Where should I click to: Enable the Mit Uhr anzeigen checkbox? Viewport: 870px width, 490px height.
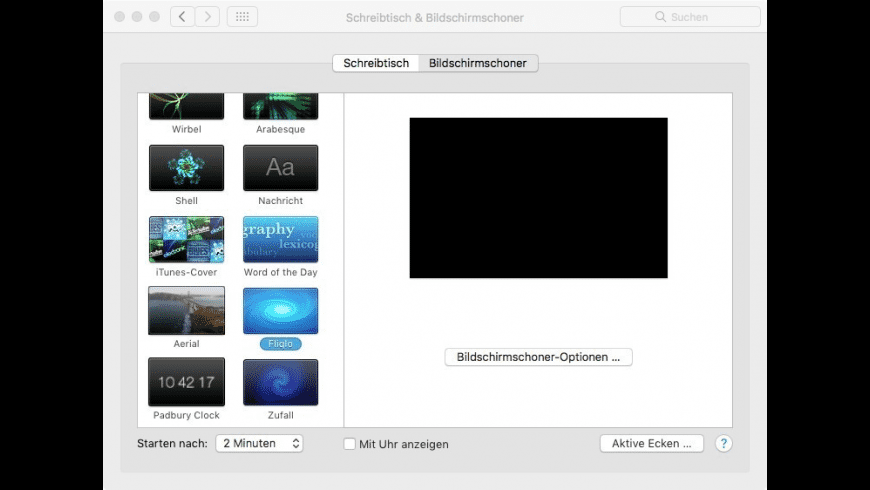point(350,444)
